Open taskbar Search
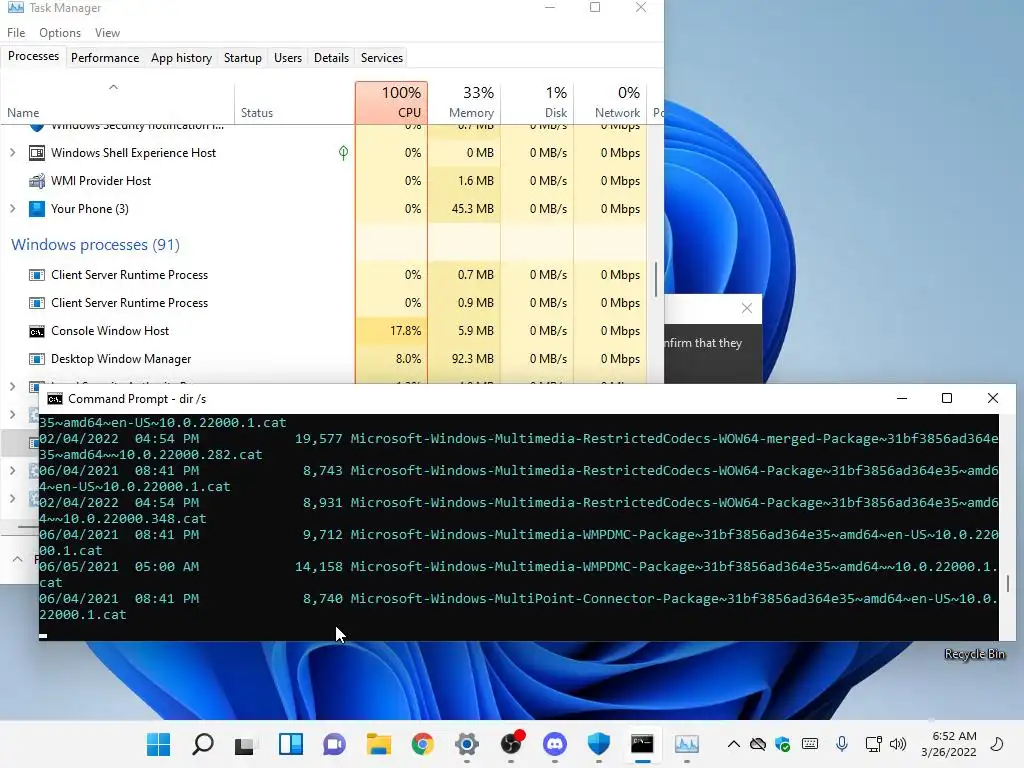Viewport: 1024px width, 768px height. coord(202,744)
